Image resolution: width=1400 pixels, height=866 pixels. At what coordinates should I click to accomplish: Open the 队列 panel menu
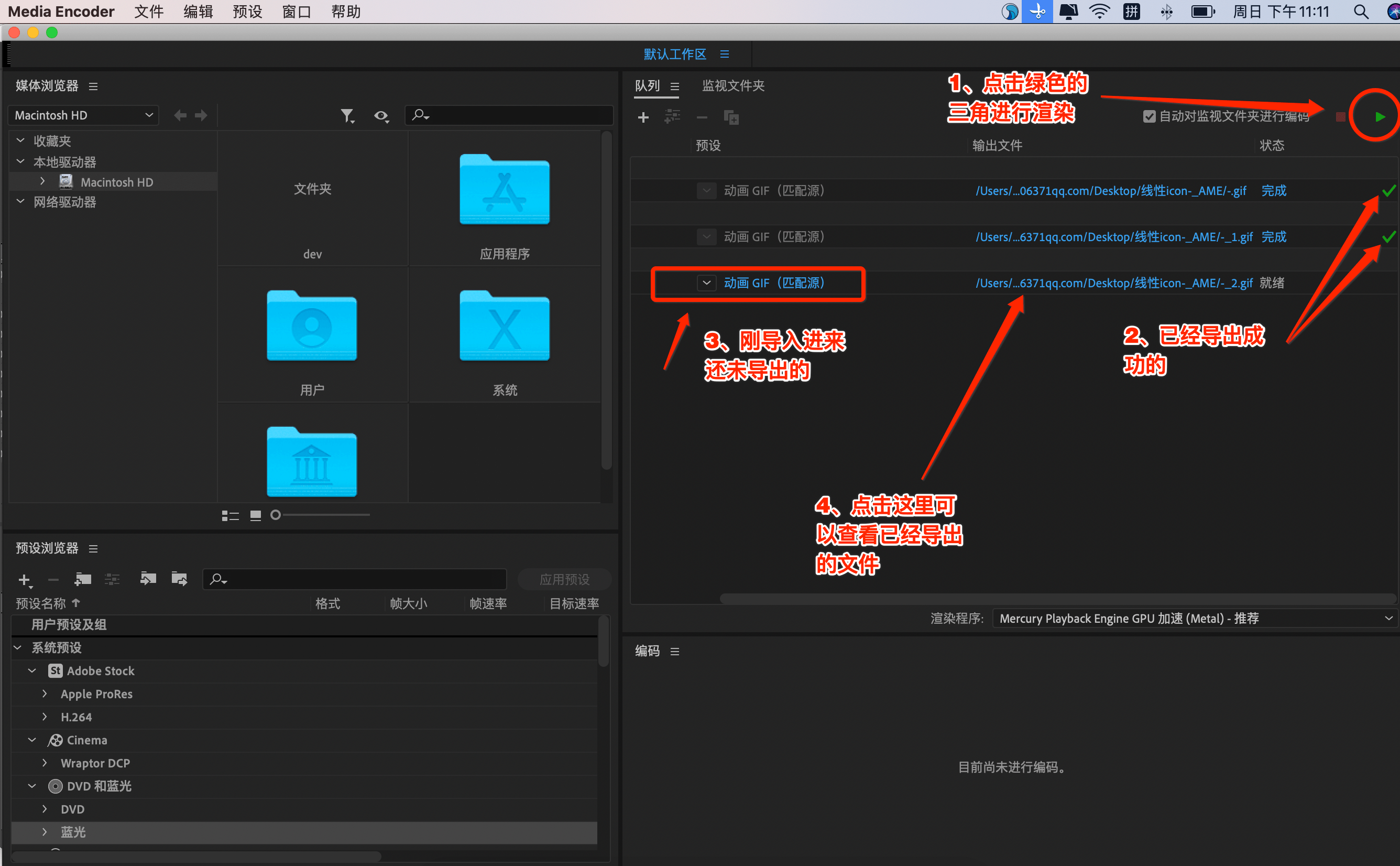pos(675,86)
